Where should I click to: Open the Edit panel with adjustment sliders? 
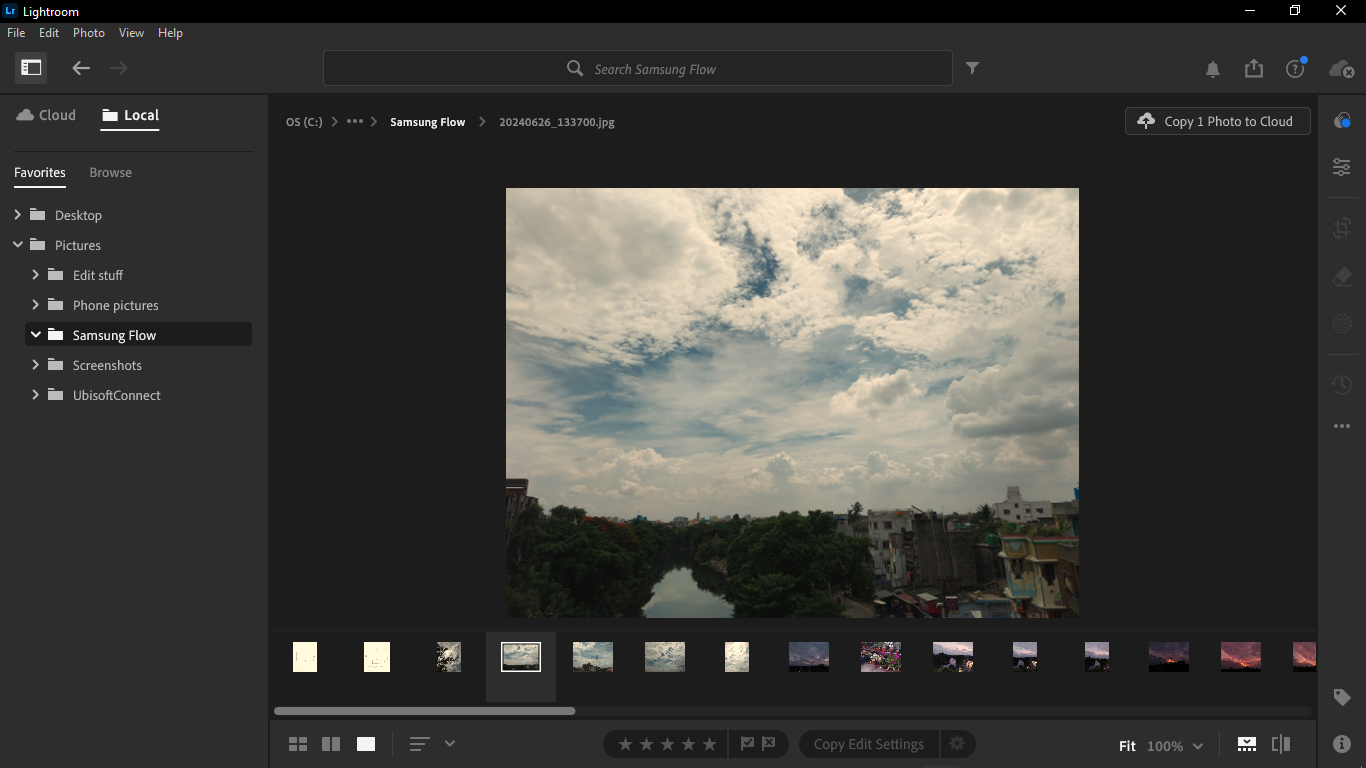point(1341,167)
